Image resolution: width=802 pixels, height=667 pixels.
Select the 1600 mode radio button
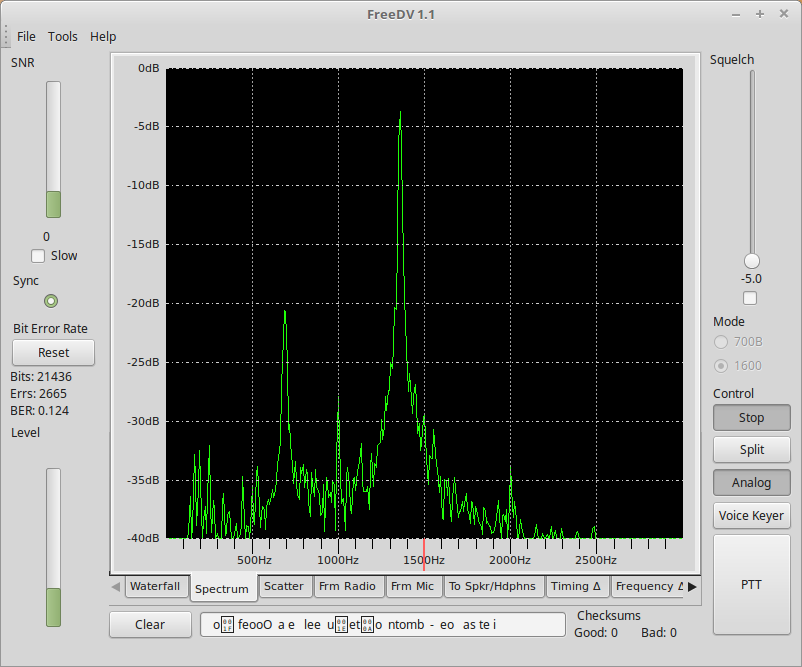pos(721,365)
